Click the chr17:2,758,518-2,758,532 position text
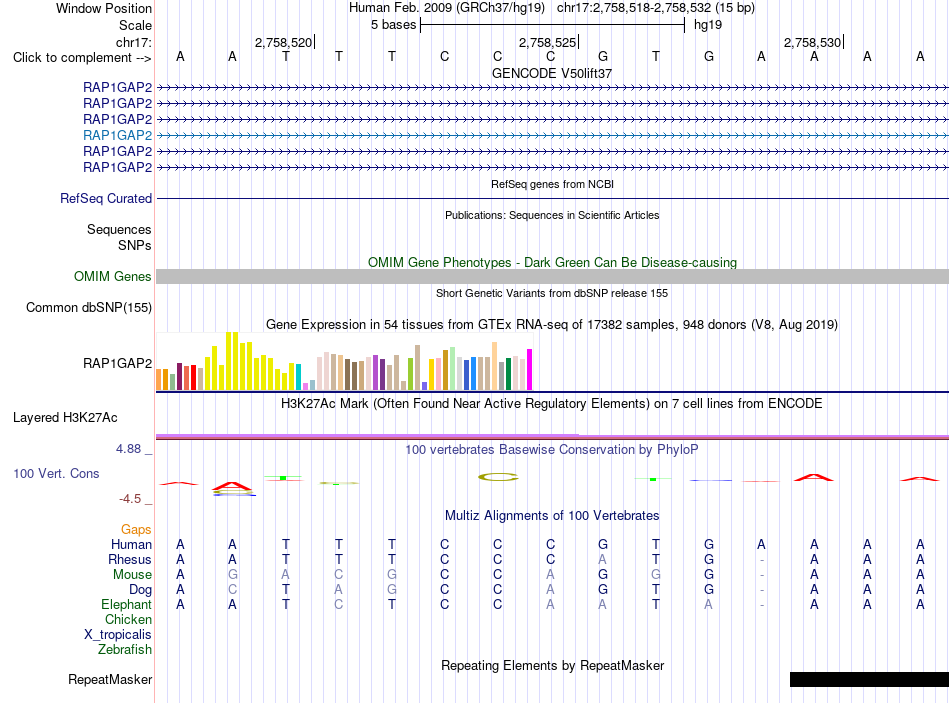Screen dimensions: 950x703 point(656,8)
